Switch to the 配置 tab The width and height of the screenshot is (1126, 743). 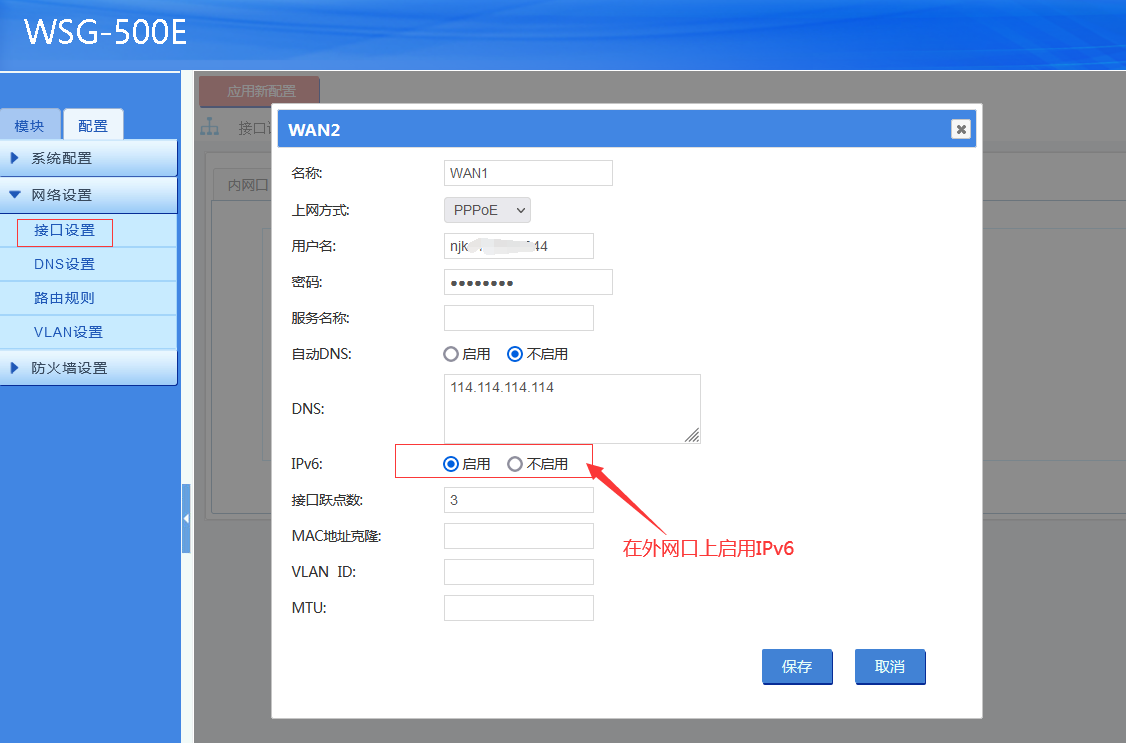click(93, 126)
